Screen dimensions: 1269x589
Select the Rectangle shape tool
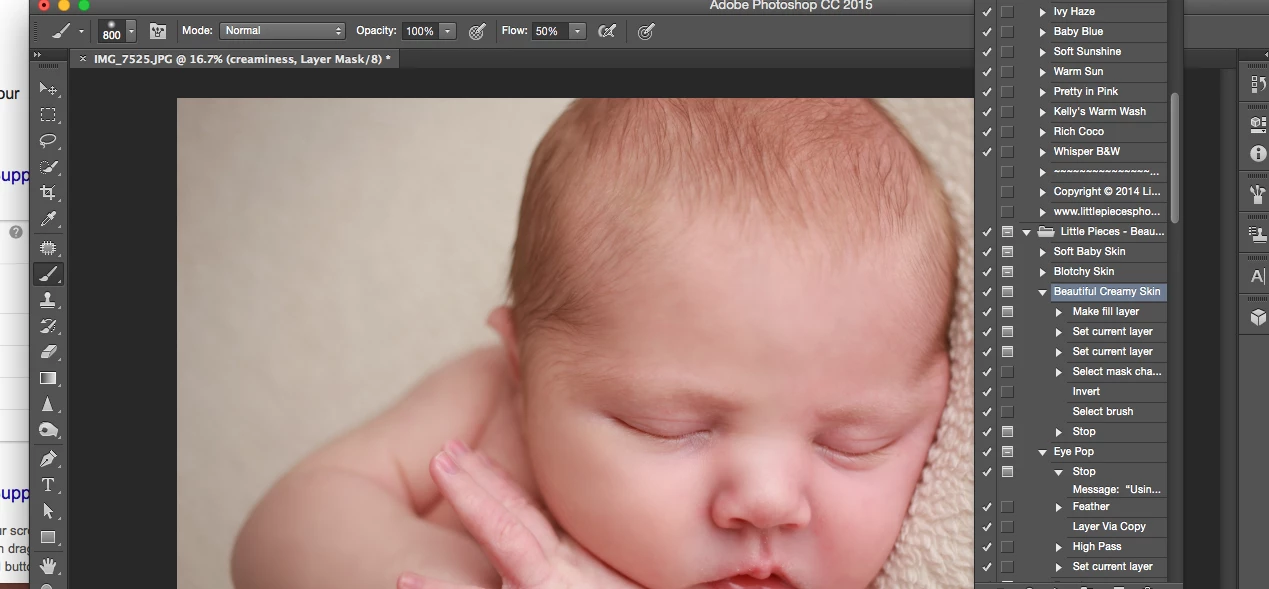(x=48, y=537)
